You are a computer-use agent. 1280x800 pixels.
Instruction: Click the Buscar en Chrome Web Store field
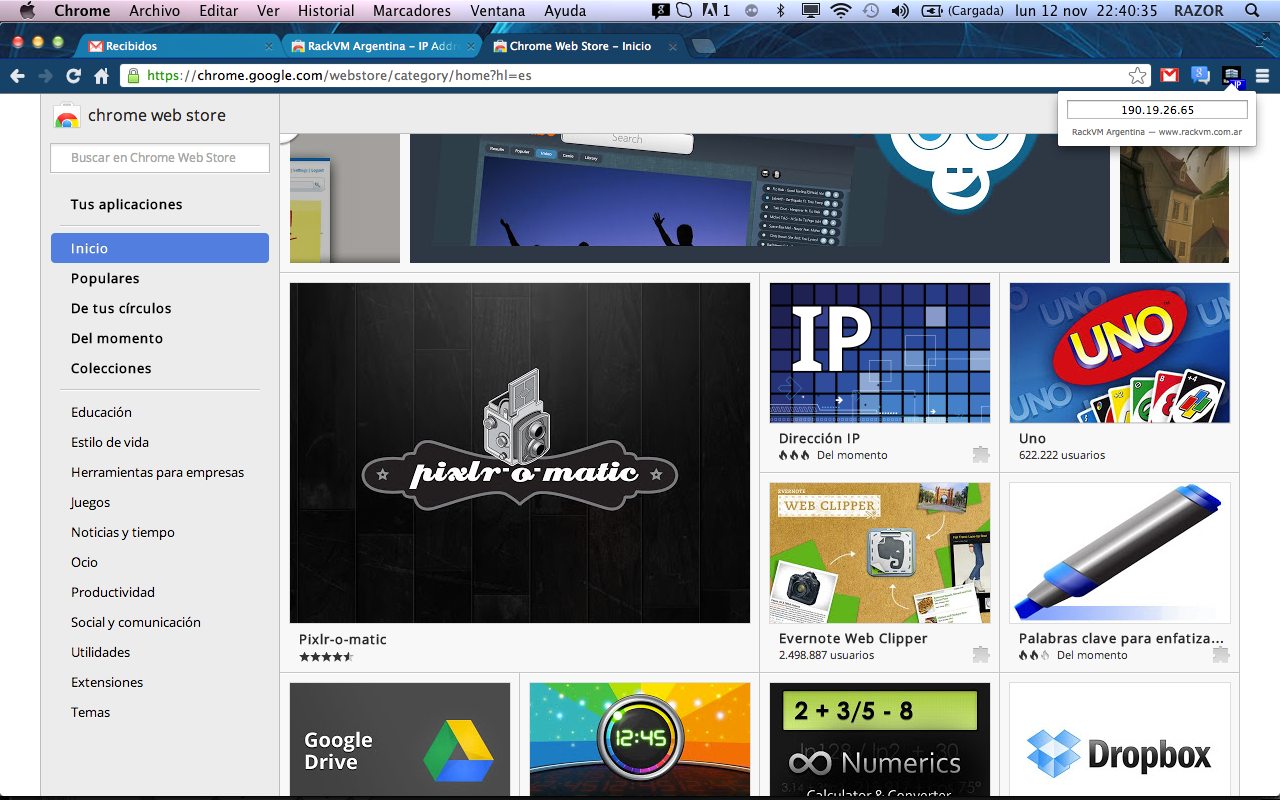pos(160,157)
